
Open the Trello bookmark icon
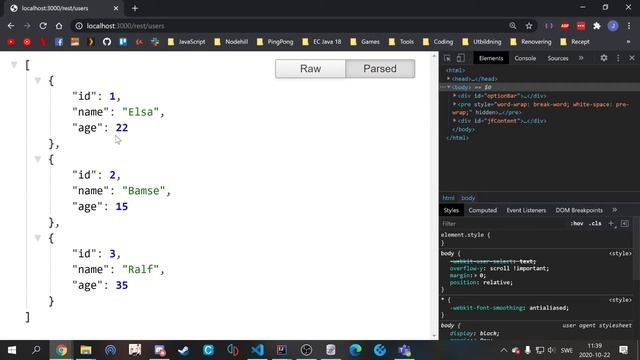point(123,42)
